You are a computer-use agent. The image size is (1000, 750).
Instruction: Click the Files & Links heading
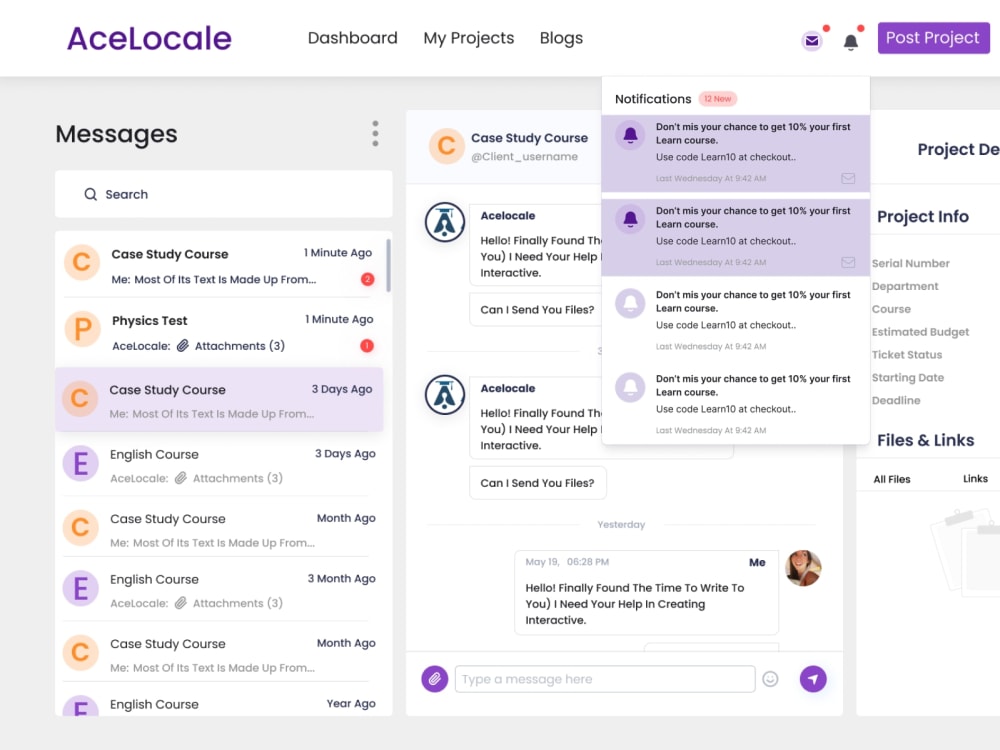coord(925,440)
